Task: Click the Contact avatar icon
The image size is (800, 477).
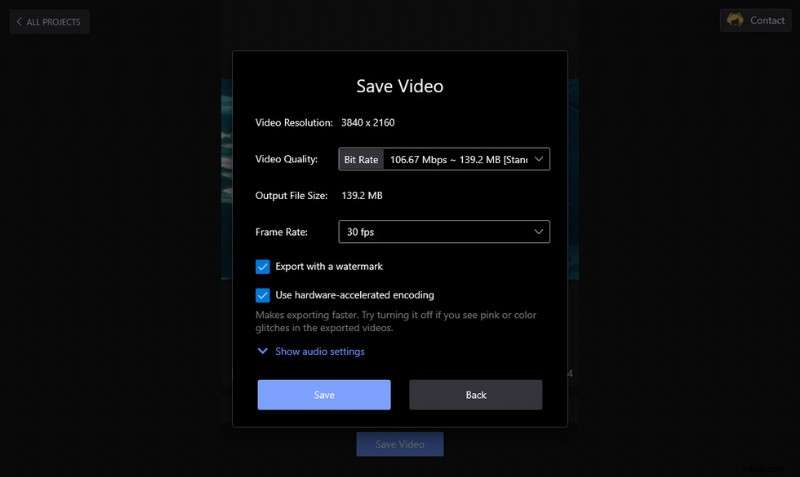Action: click(x=735, y=20)
